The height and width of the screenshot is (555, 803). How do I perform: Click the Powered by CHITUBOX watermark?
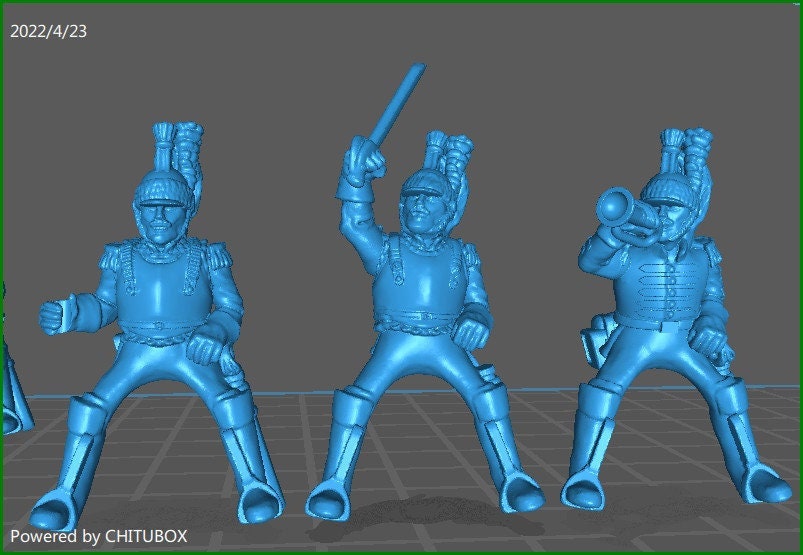pyautogui.click(x=98, y=536)
